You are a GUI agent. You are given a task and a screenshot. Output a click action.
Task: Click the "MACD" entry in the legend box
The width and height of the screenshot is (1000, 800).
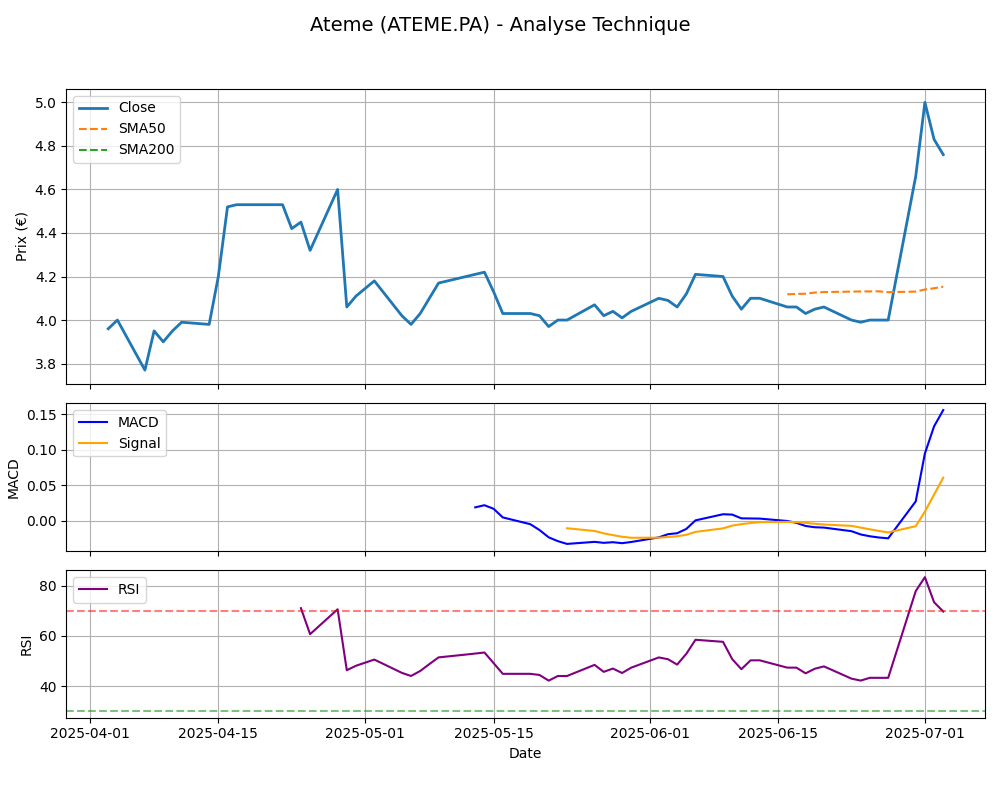pos(138,422)
